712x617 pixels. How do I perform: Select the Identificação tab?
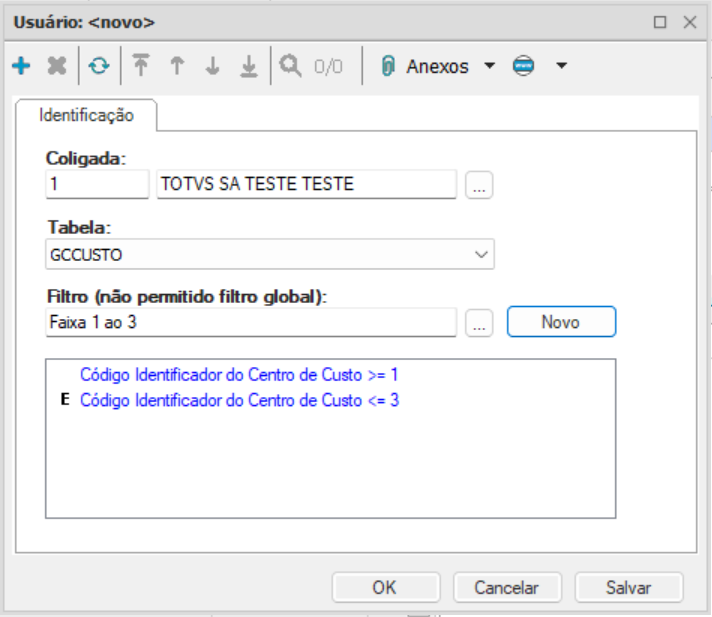pyautogui.click(x=86, y=115)
